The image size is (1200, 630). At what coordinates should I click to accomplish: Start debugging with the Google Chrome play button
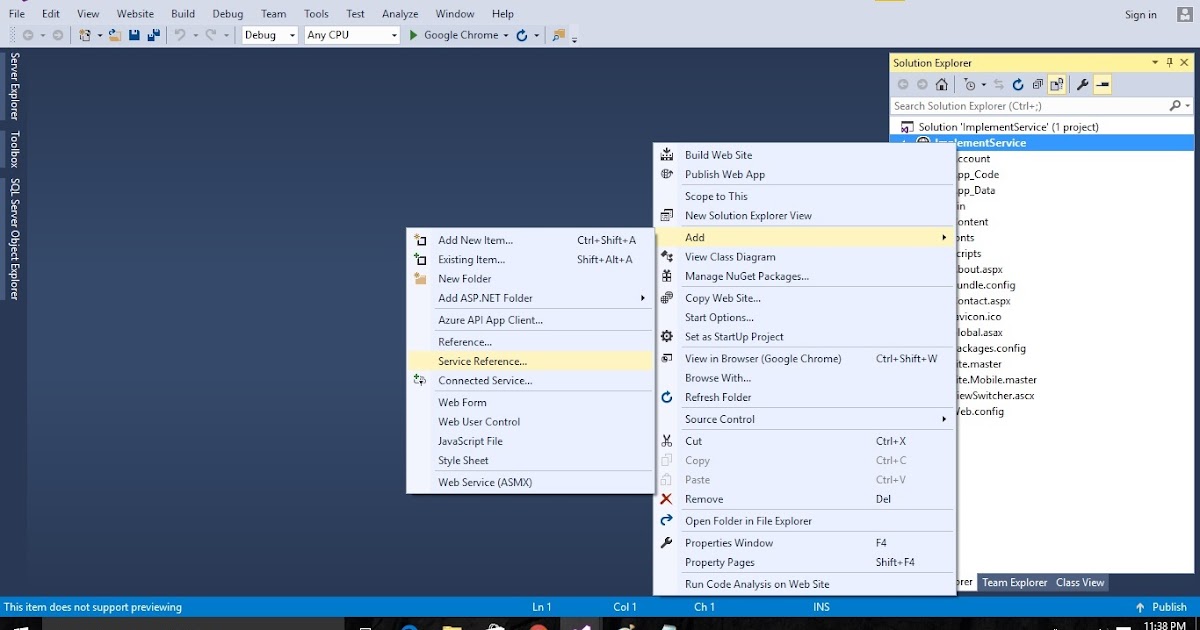coord(413,35)
